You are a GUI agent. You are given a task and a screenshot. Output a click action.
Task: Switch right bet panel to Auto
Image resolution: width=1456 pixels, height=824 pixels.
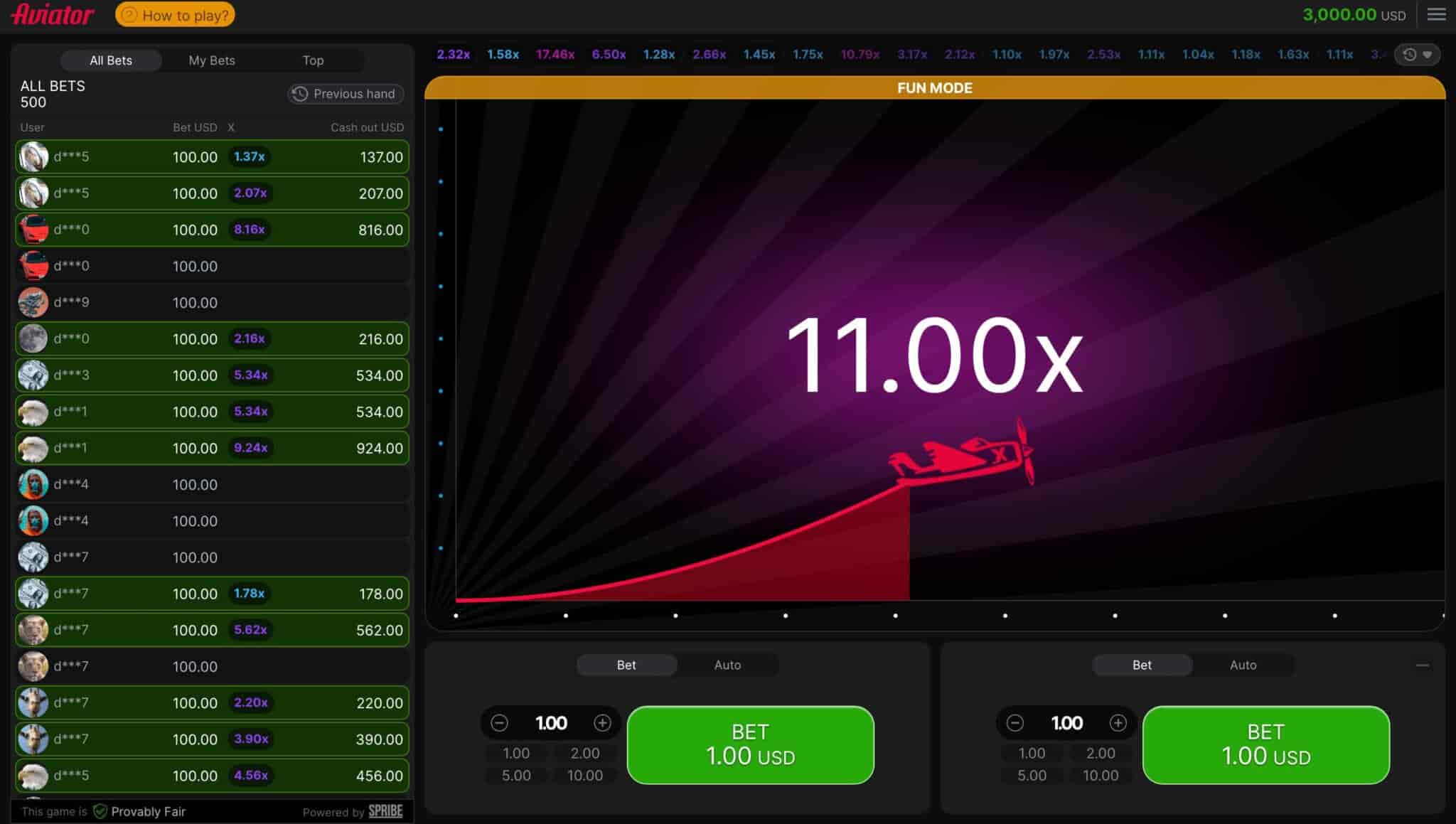click(1243, 665)
